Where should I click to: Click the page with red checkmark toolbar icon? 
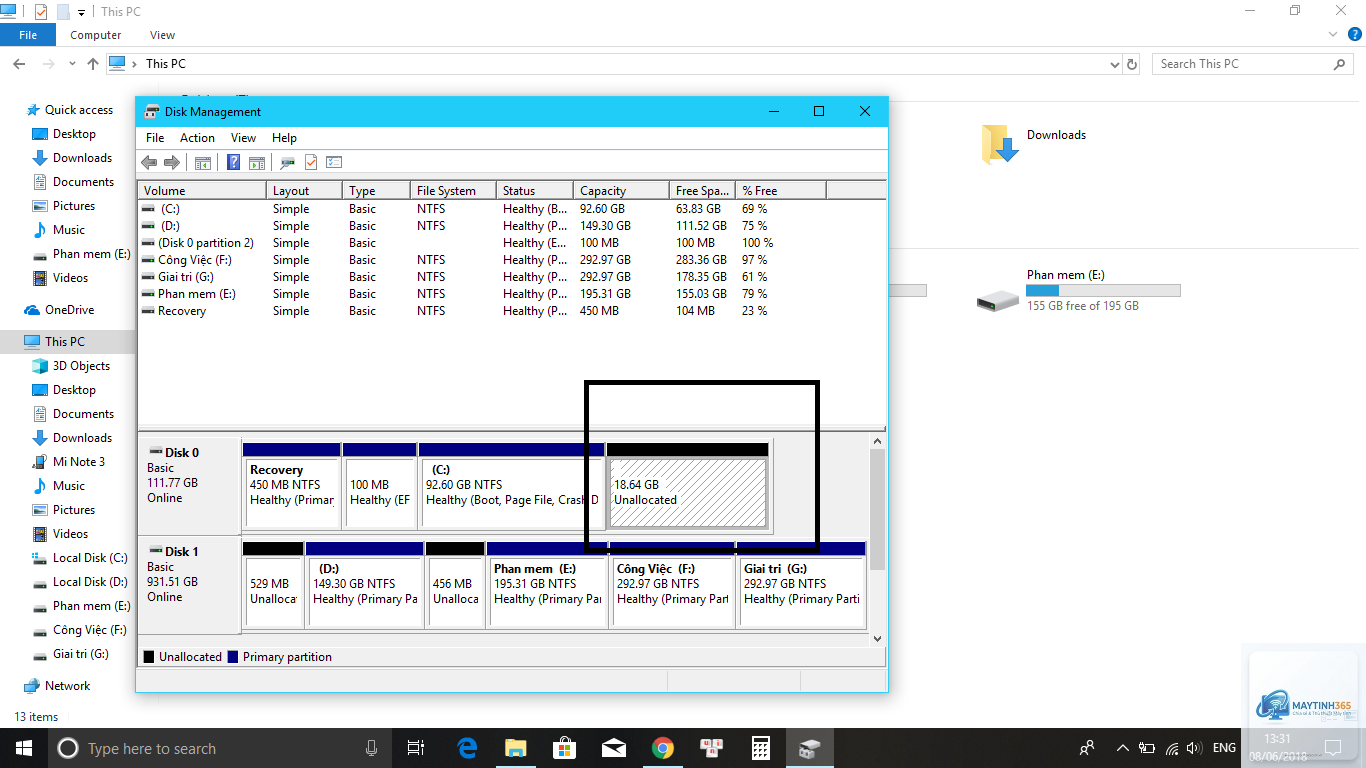[x=311, y=162]
